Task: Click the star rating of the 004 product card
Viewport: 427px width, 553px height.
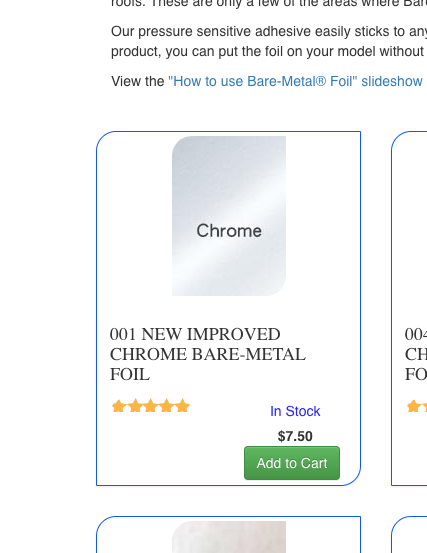Action: pos(417,406)
